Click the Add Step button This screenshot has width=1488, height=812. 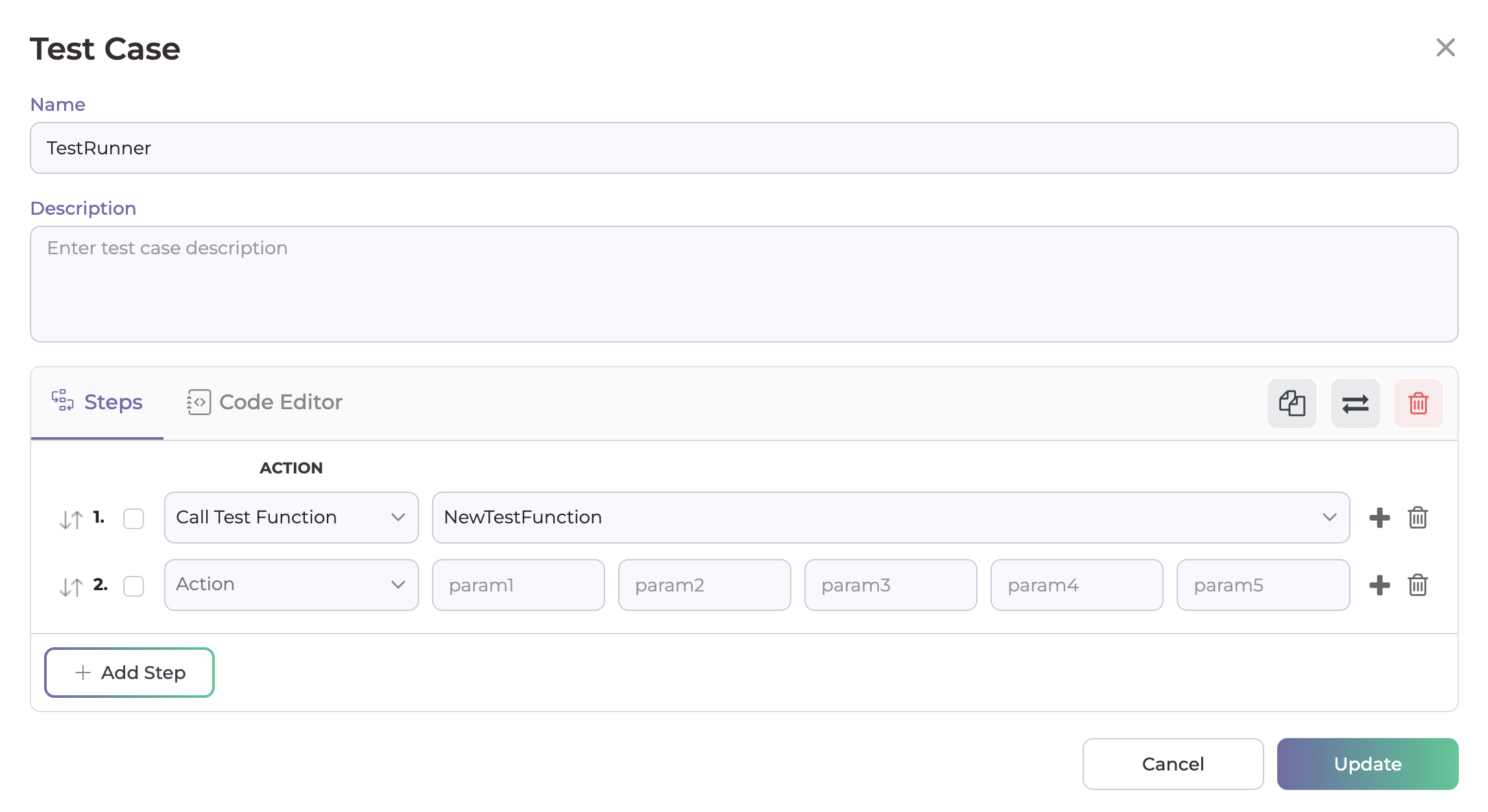pyautogui.click(x=129, y=673)
